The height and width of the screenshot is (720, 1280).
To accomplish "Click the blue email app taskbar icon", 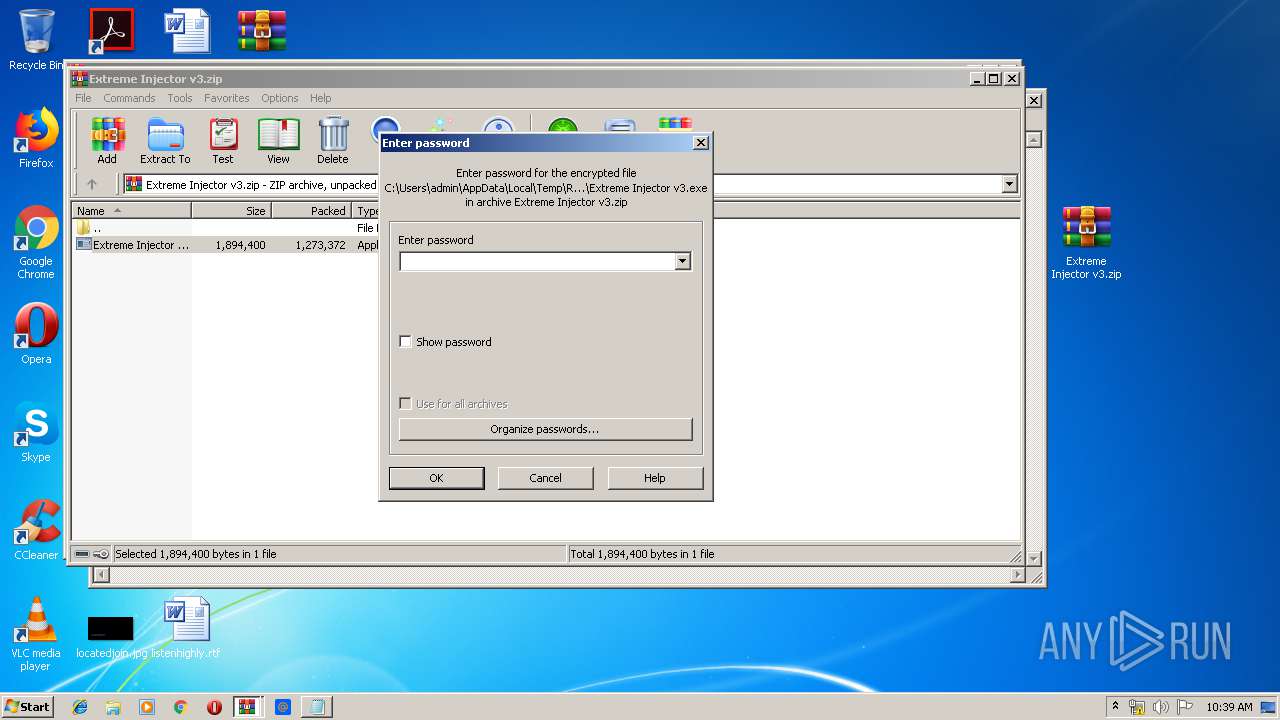I will tap(283, 707).
